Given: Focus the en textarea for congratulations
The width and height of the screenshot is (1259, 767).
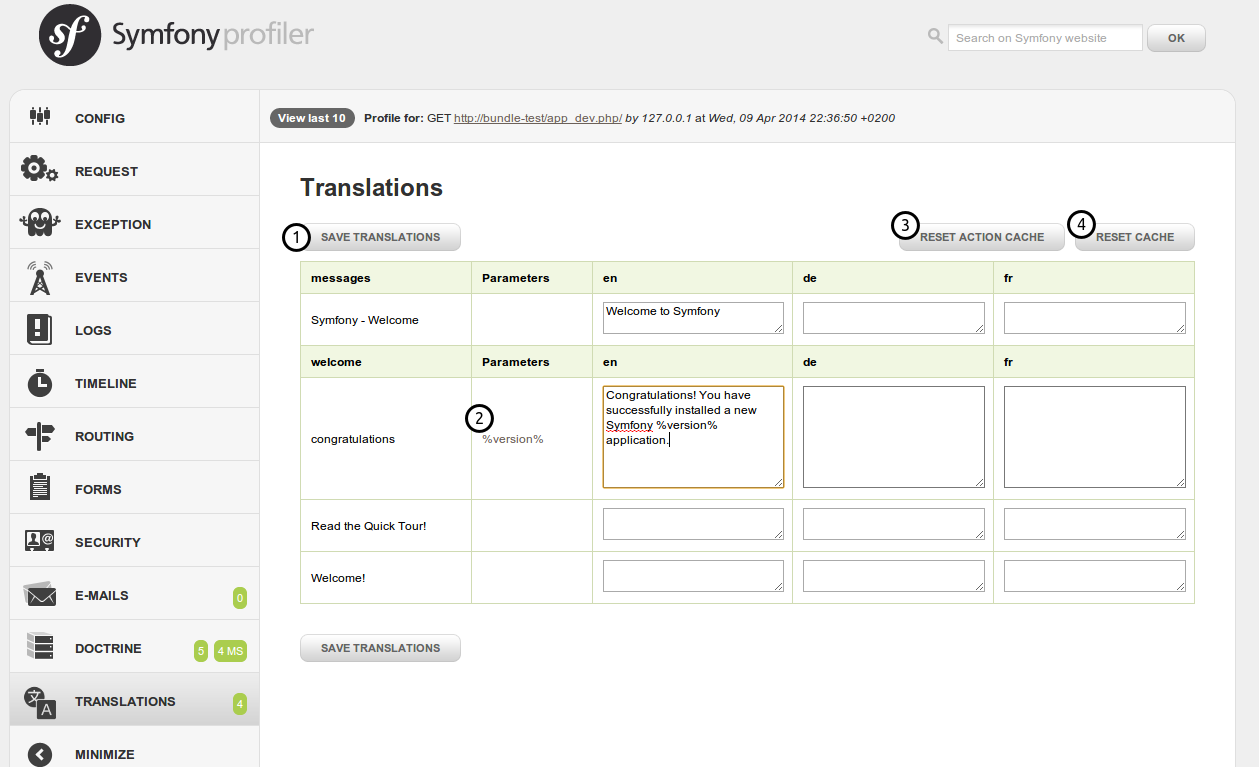Looking at the screenshot, I should click(x=693, y=437).
